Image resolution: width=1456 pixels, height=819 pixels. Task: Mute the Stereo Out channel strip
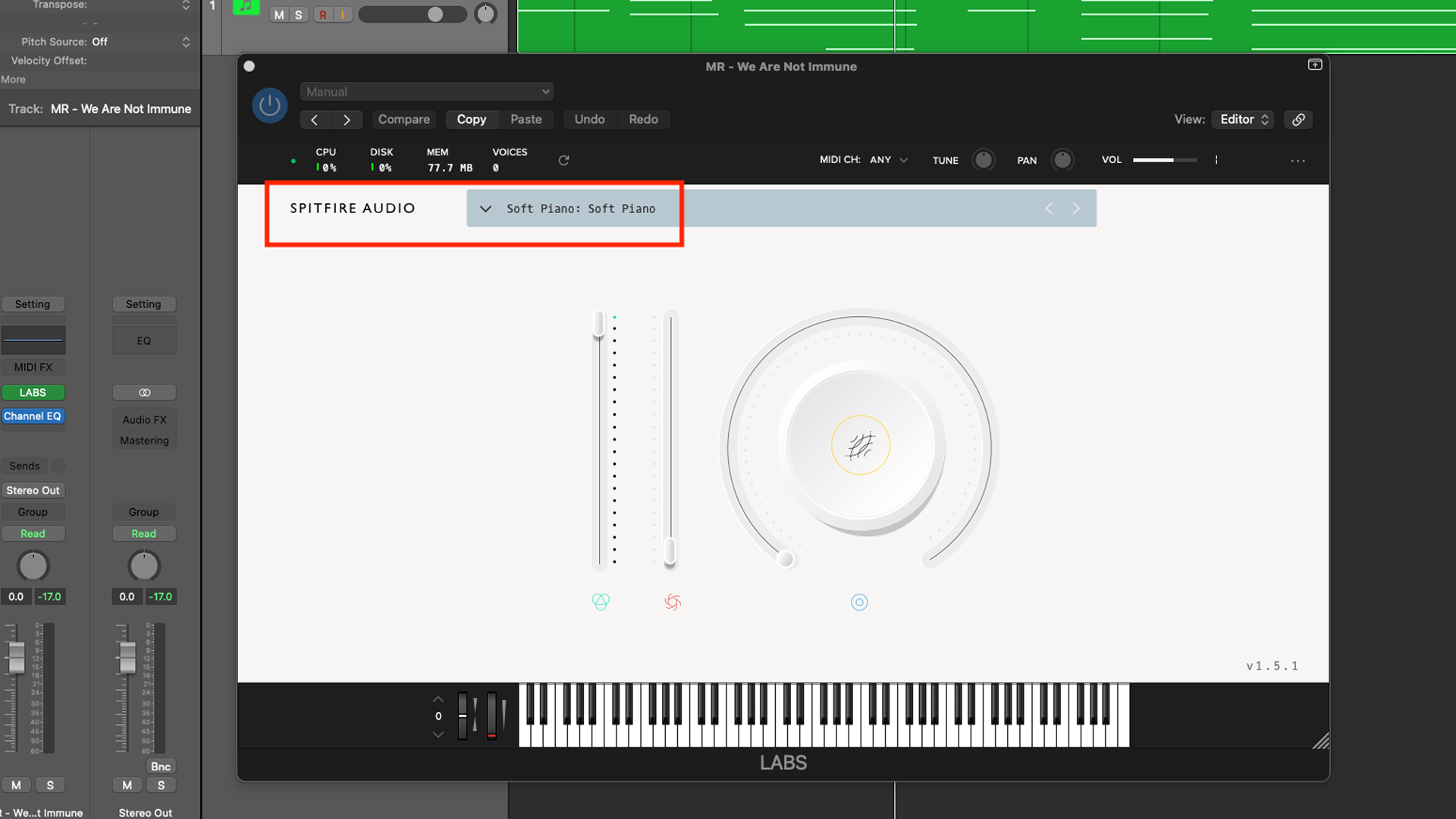[x=127, y=785]
